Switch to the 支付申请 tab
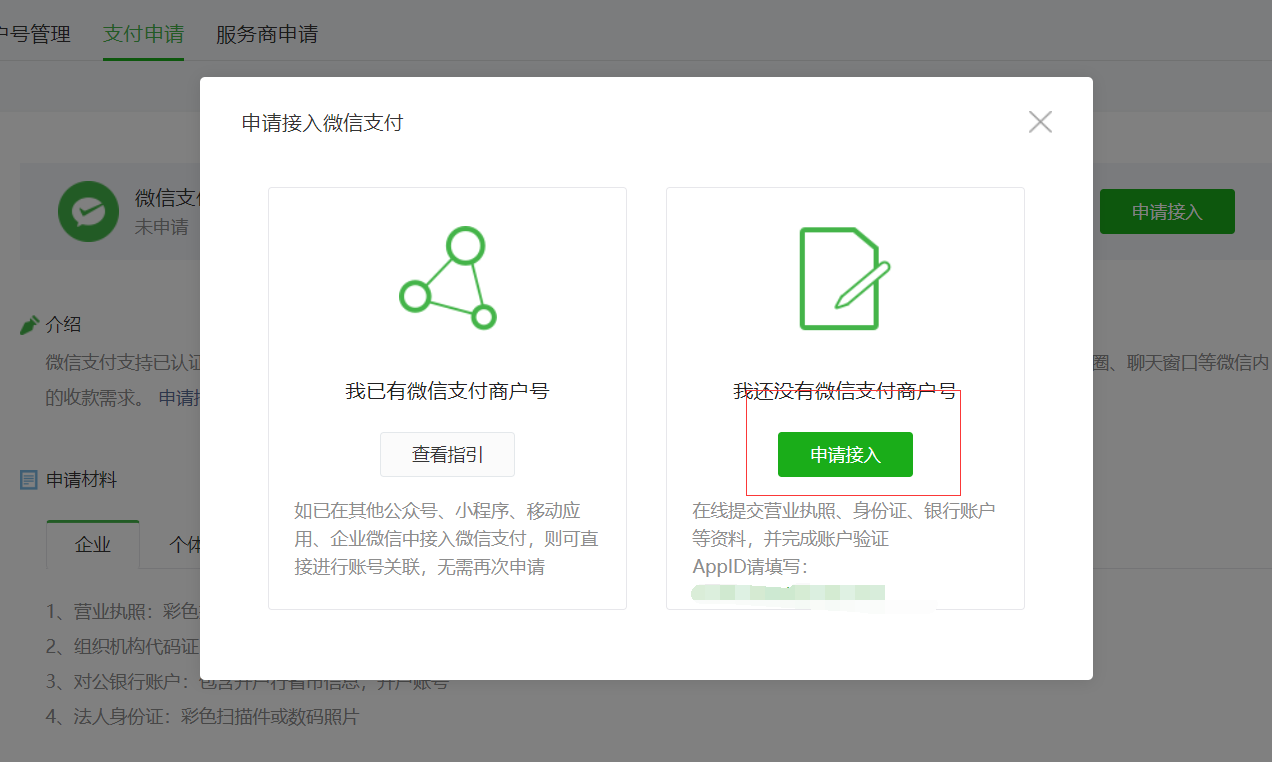This screenshot has height=762, width=1272. click(143, 34)
